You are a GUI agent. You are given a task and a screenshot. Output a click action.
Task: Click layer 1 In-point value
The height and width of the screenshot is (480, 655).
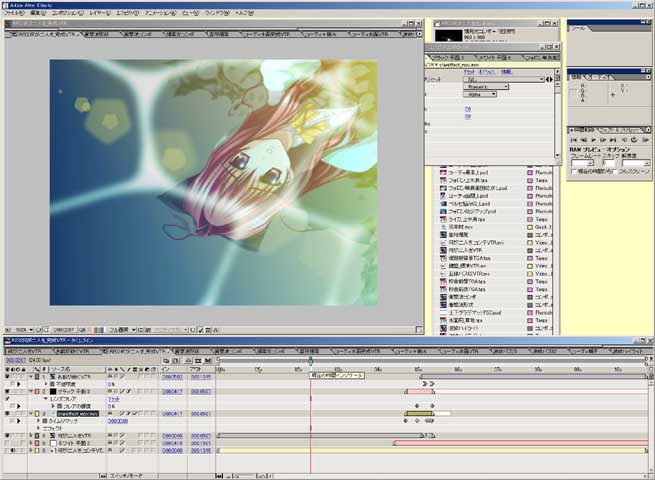(172, 377)
